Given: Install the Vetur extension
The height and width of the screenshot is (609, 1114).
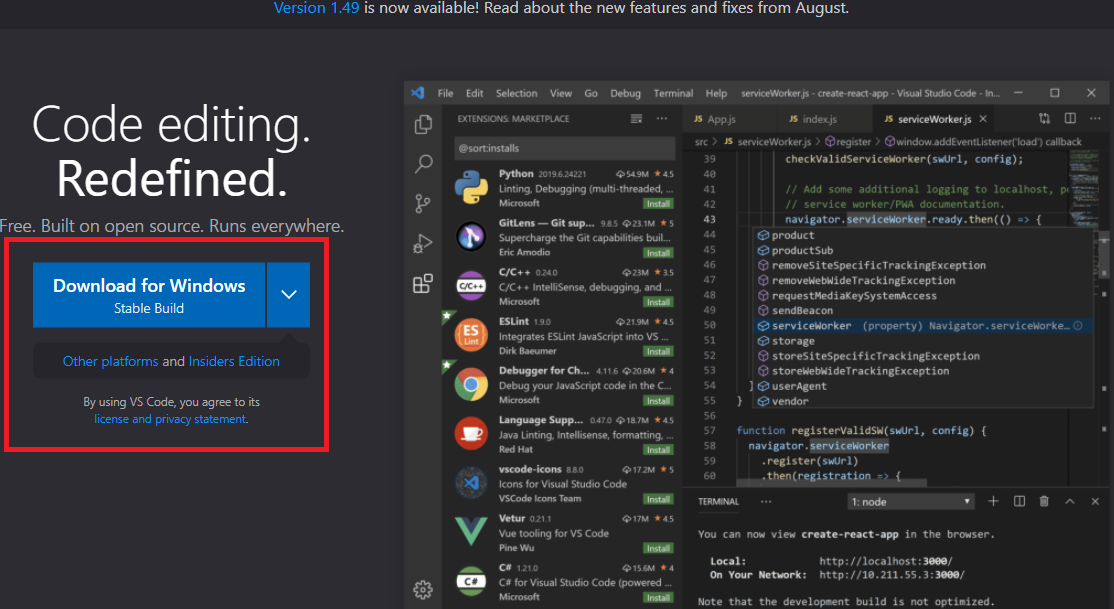Looking at the screenshot, I should click(x=658, y=548).
